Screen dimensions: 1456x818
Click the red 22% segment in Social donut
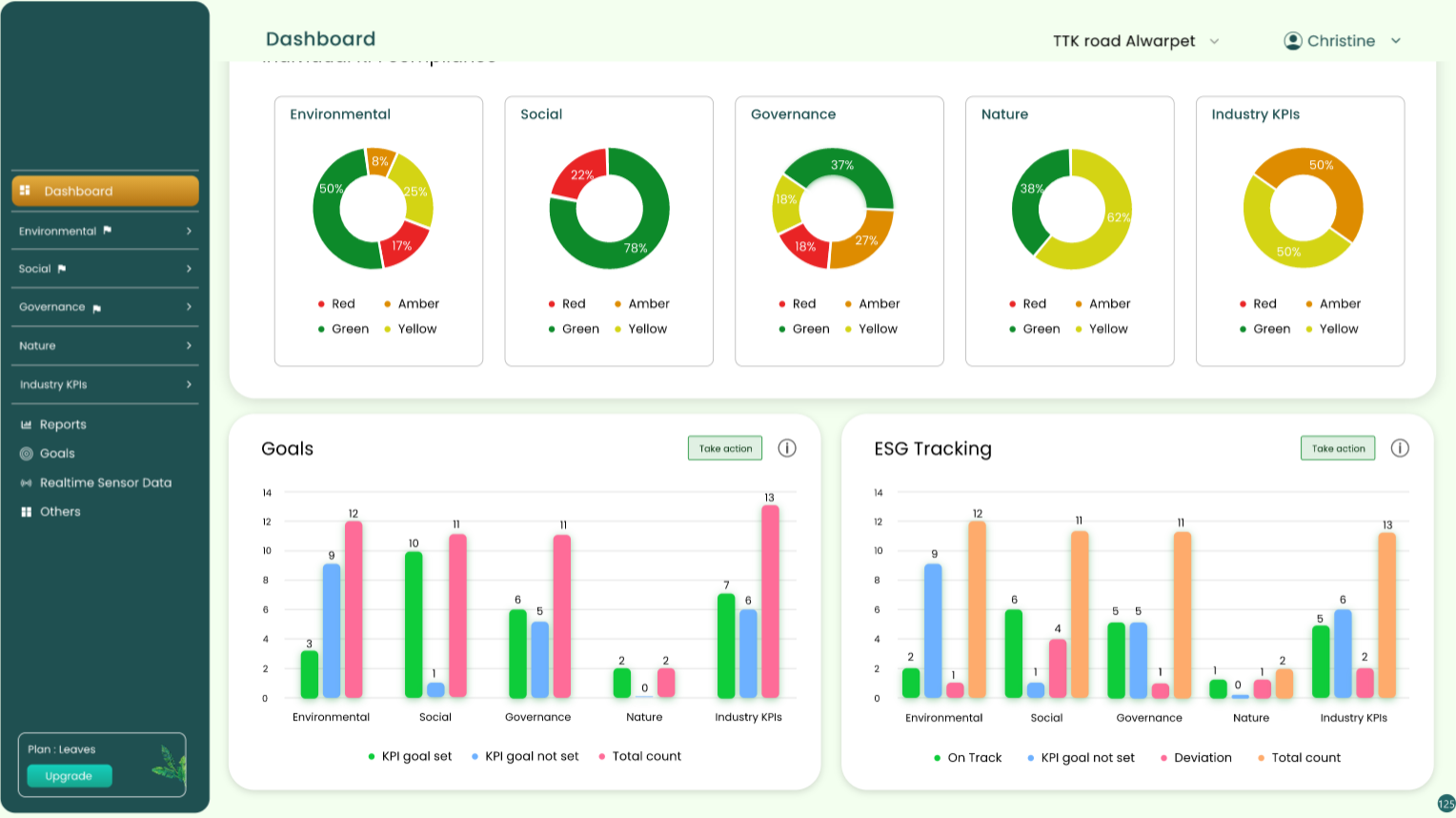coord(580,174)
